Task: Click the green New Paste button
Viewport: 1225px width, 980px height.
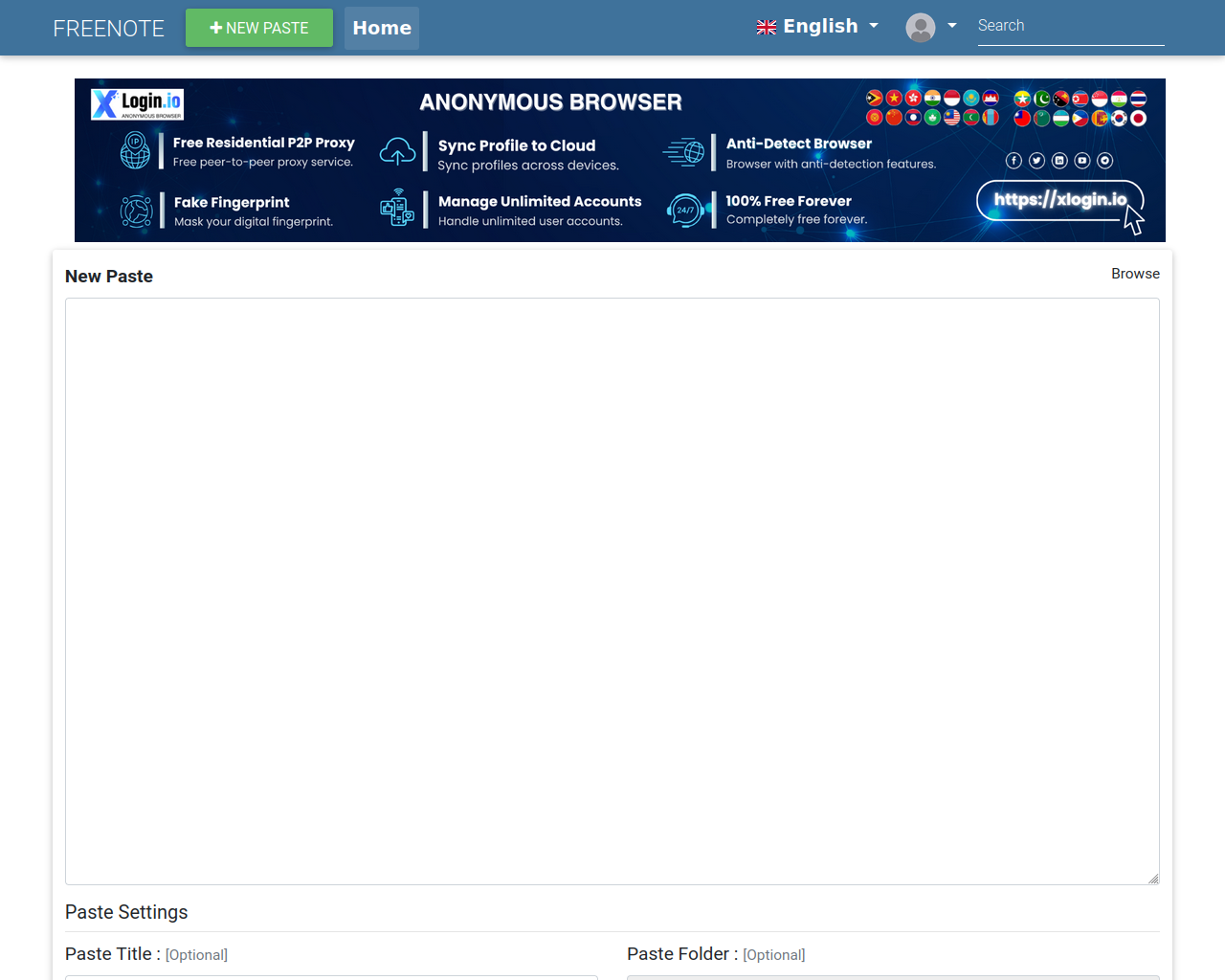Action: coord(259,28)
